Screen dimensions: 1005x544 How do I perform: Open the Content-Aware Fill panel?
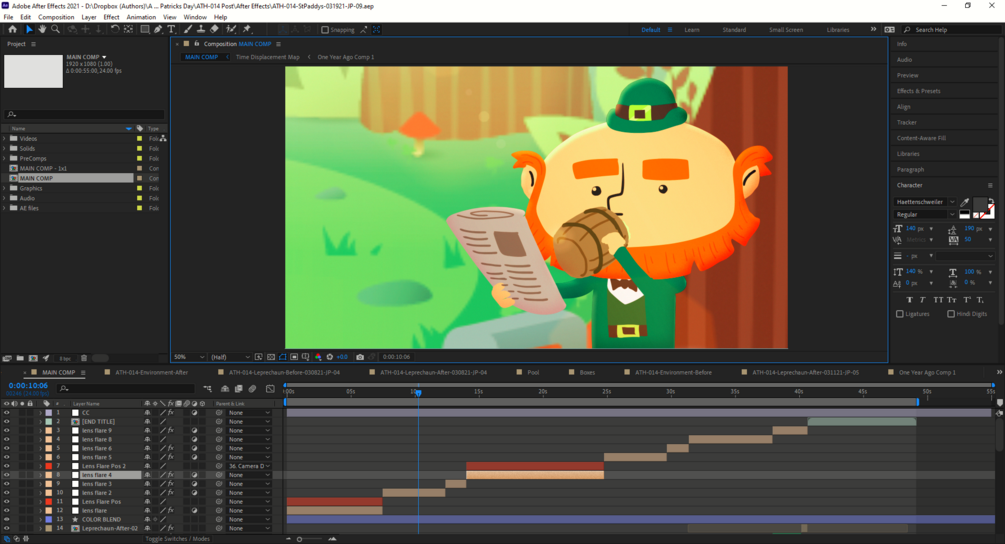coord(921,138)
